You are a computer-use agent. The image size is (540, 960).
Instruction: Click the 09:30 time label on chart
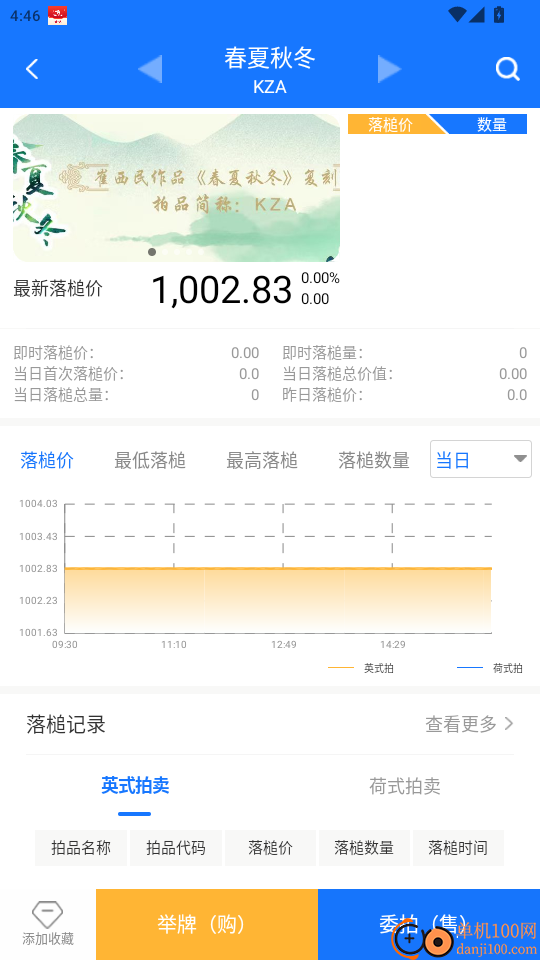(x=64, y=645)
